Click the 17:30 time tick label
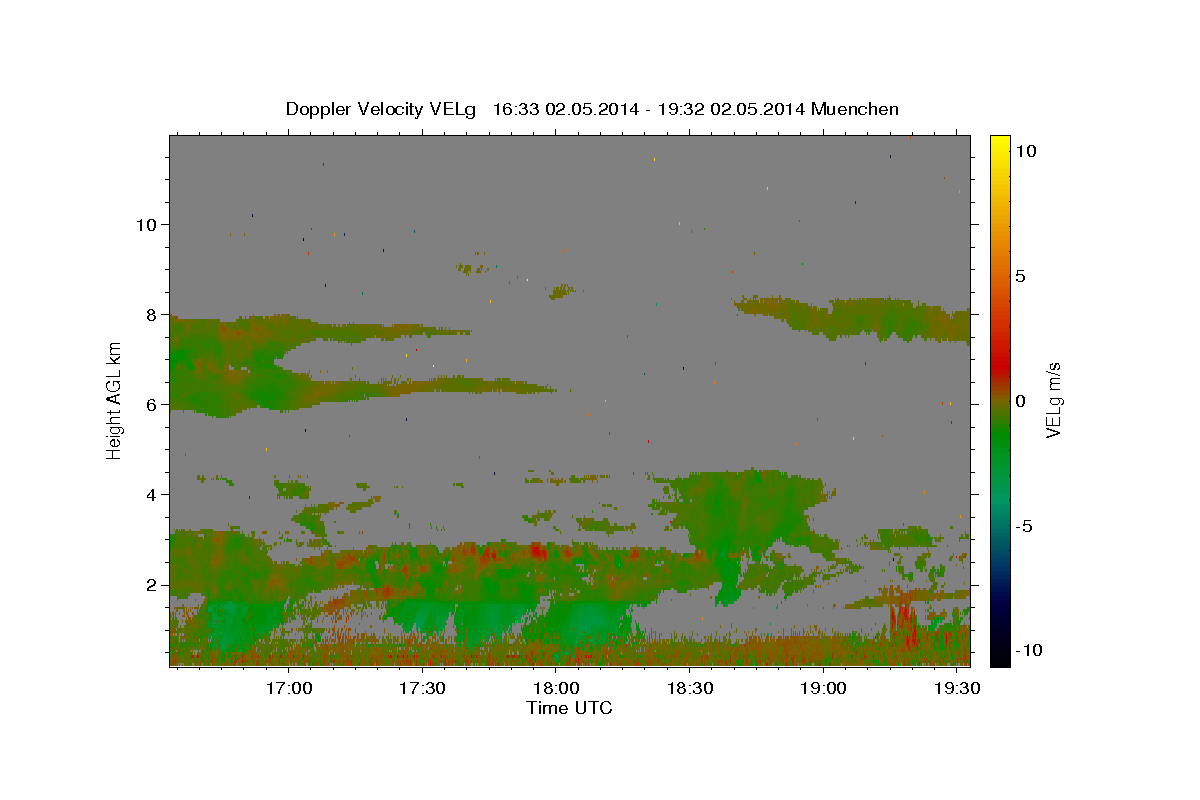Image resolution: width=1200 pixels, height=800 pixels. (422, 689)
